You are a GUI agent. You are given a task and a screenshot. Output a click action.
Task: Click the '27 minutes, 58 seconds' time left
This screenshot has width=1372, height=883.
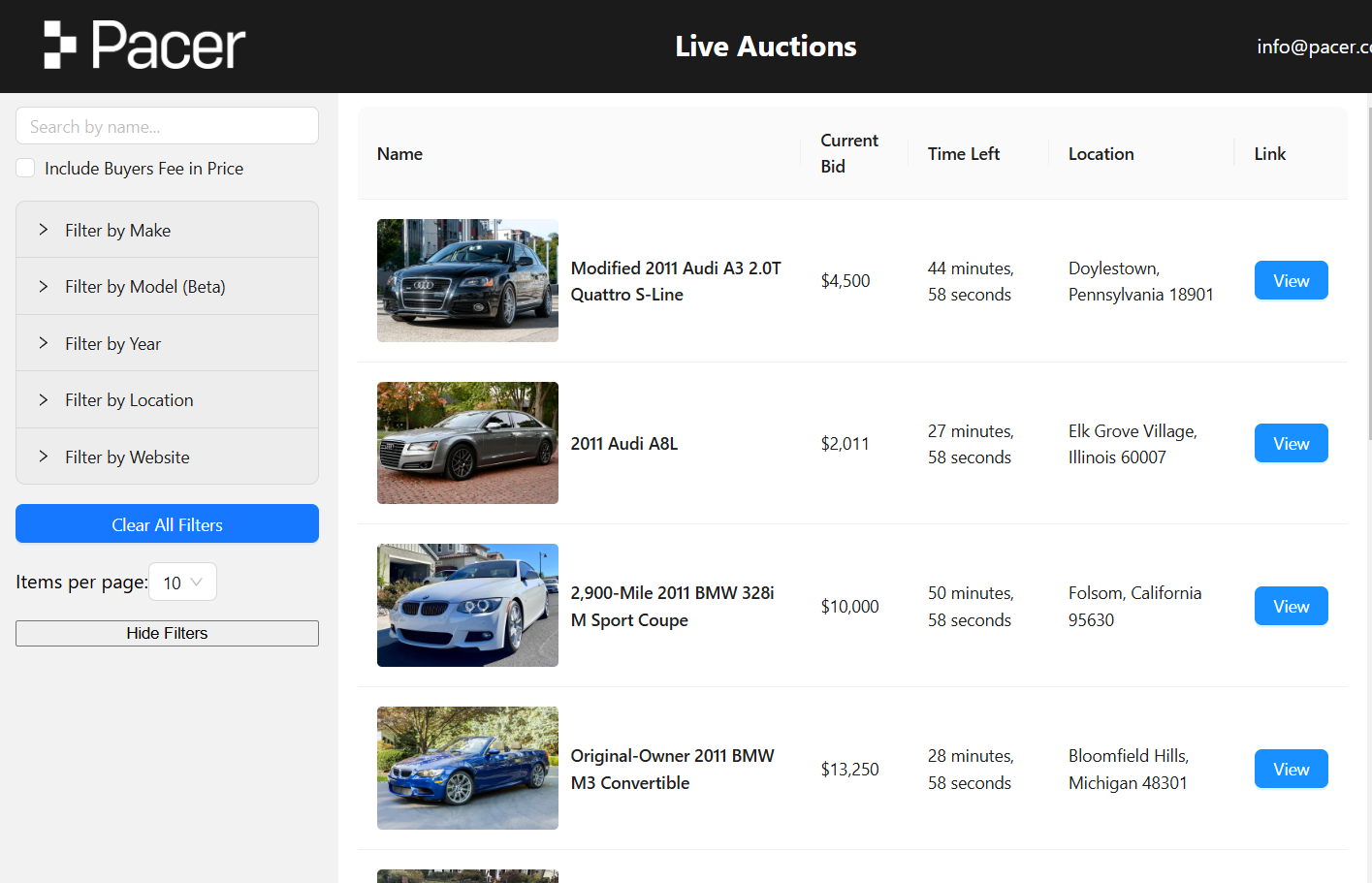point(971,444)
